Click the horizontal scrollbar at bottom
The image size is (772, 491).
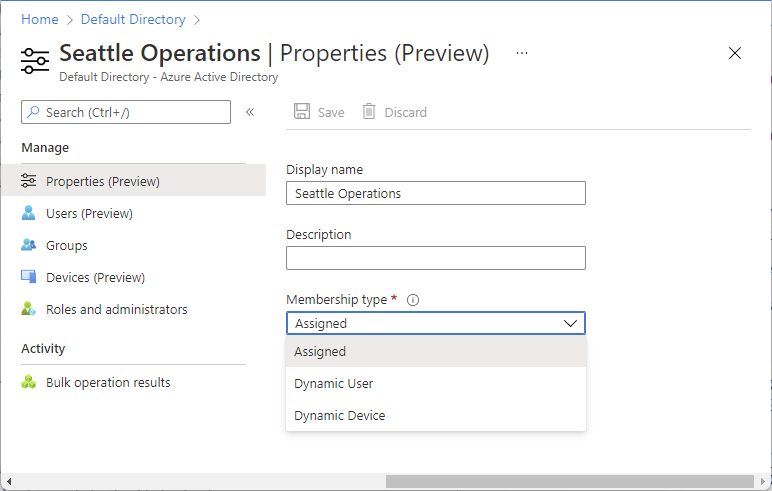pyautogui.click(x=570, y=481)
